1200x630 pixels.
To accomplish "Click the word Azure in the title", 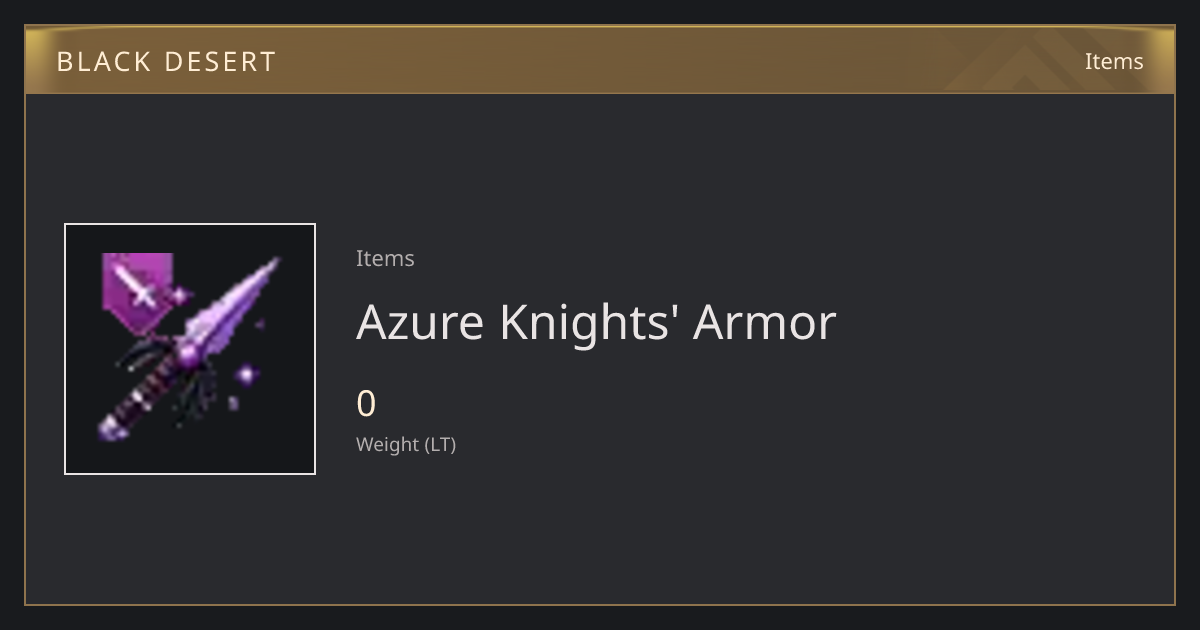I will [420, 322].
